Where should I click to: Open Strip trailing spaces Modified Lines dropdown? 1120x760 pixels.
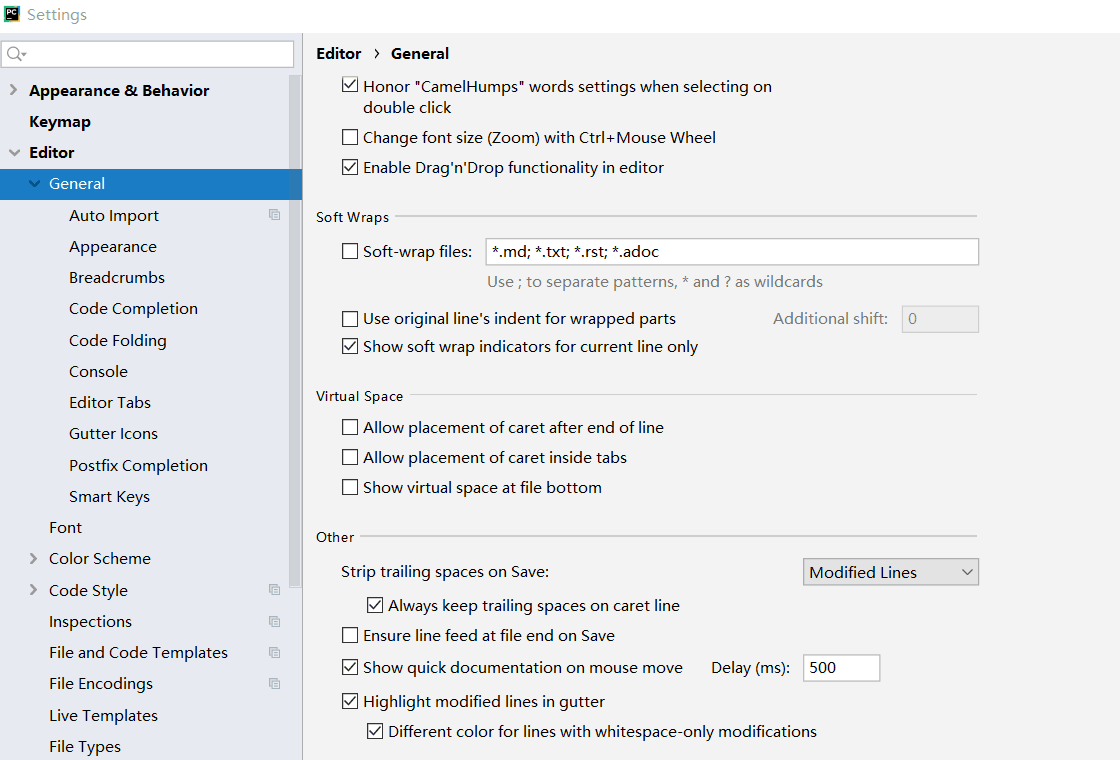click(891, 572)
